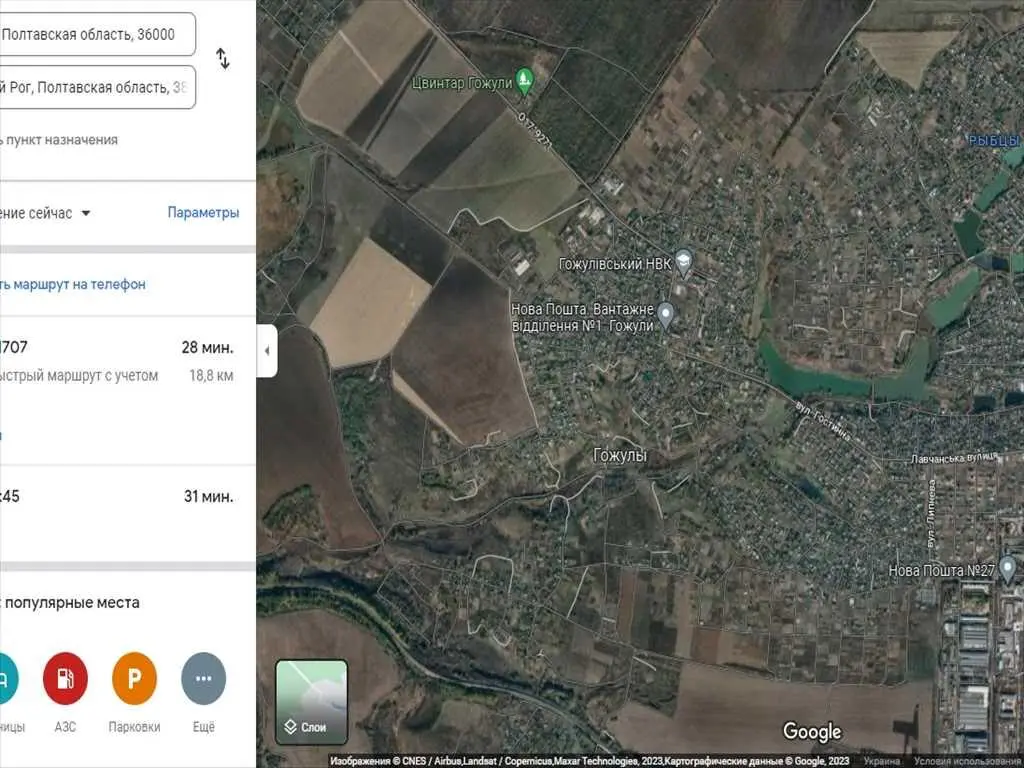
Task: Select the 28 мин. route option
Action: 120,361
